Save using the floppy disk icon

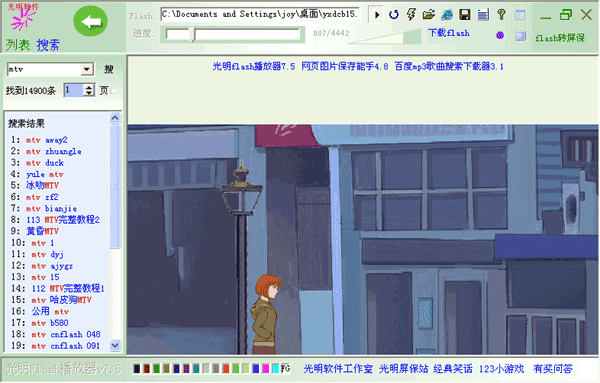pyautogui.click(x=465, y=15)
